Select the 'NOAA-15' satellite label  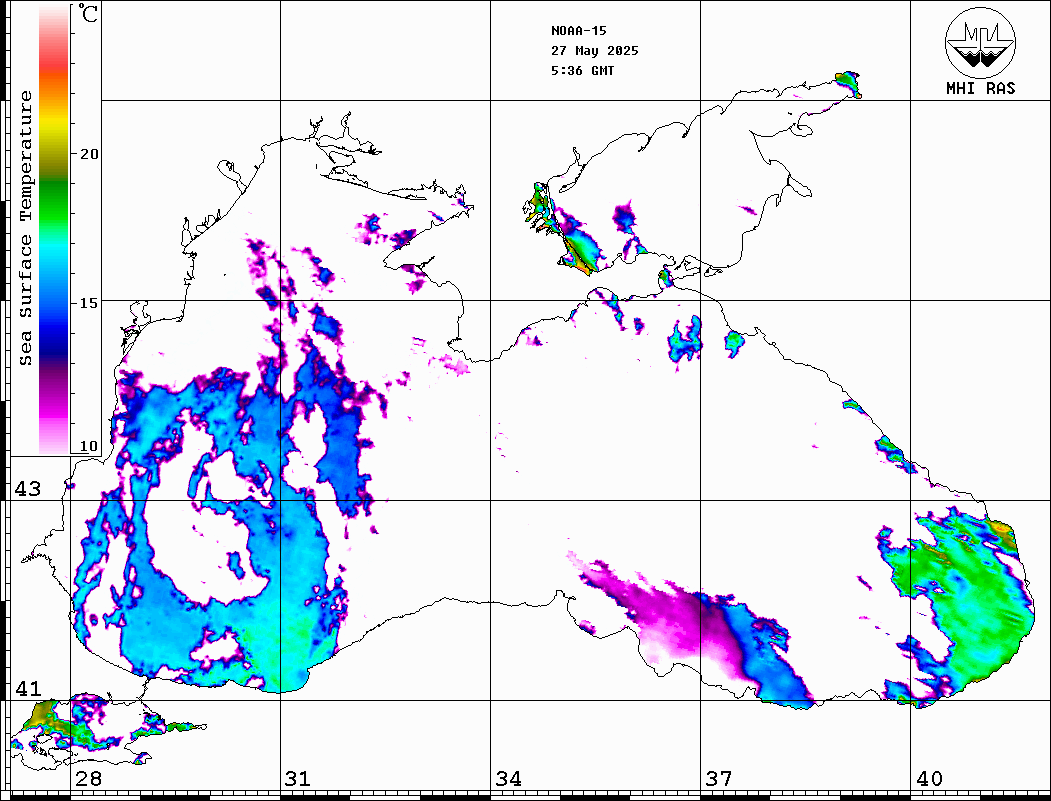(x=578, y=31)
